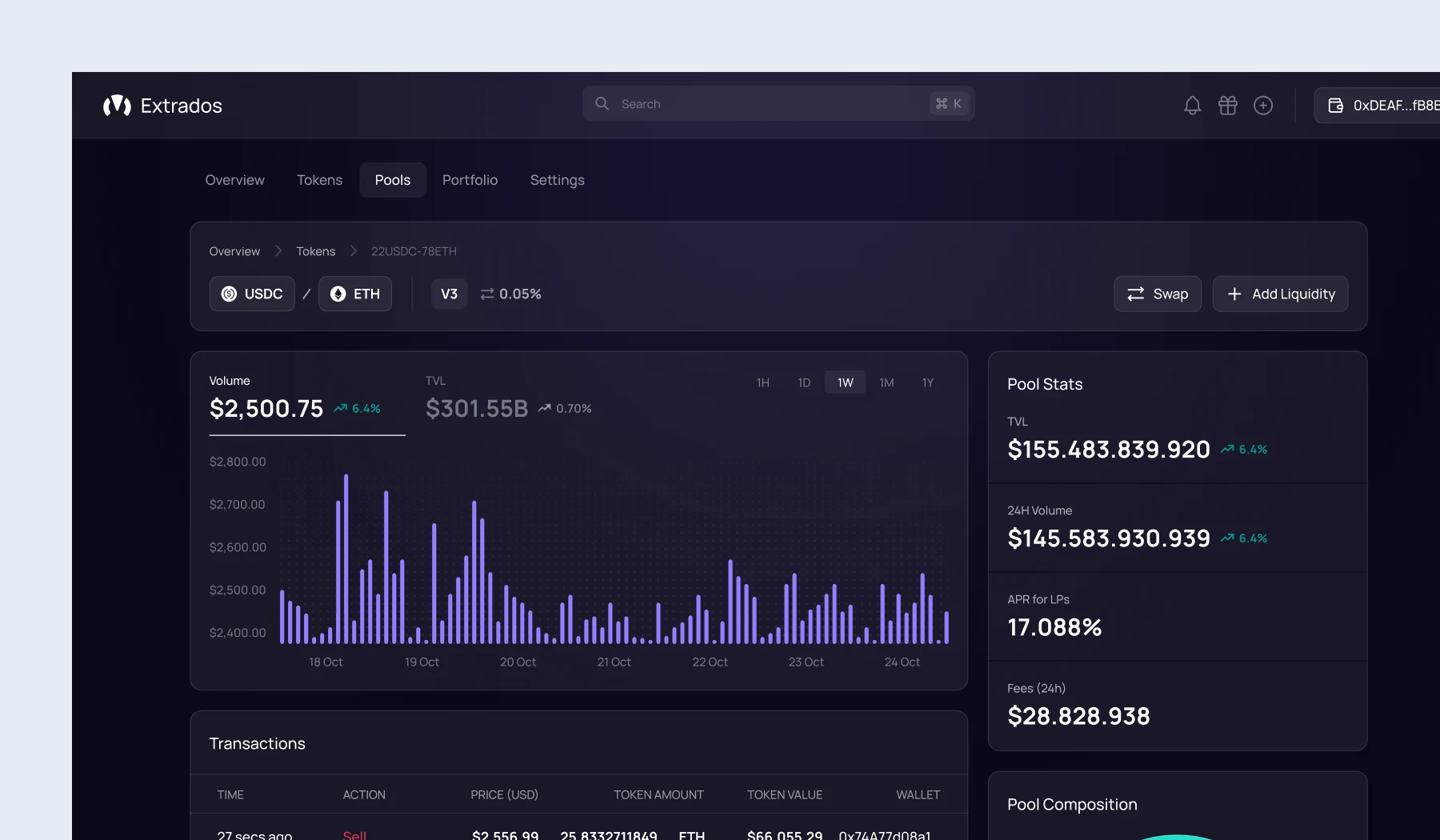Select the 1M chart range
The width and height of the screenshot is (1440, 840).
click(x=886, y=383)
